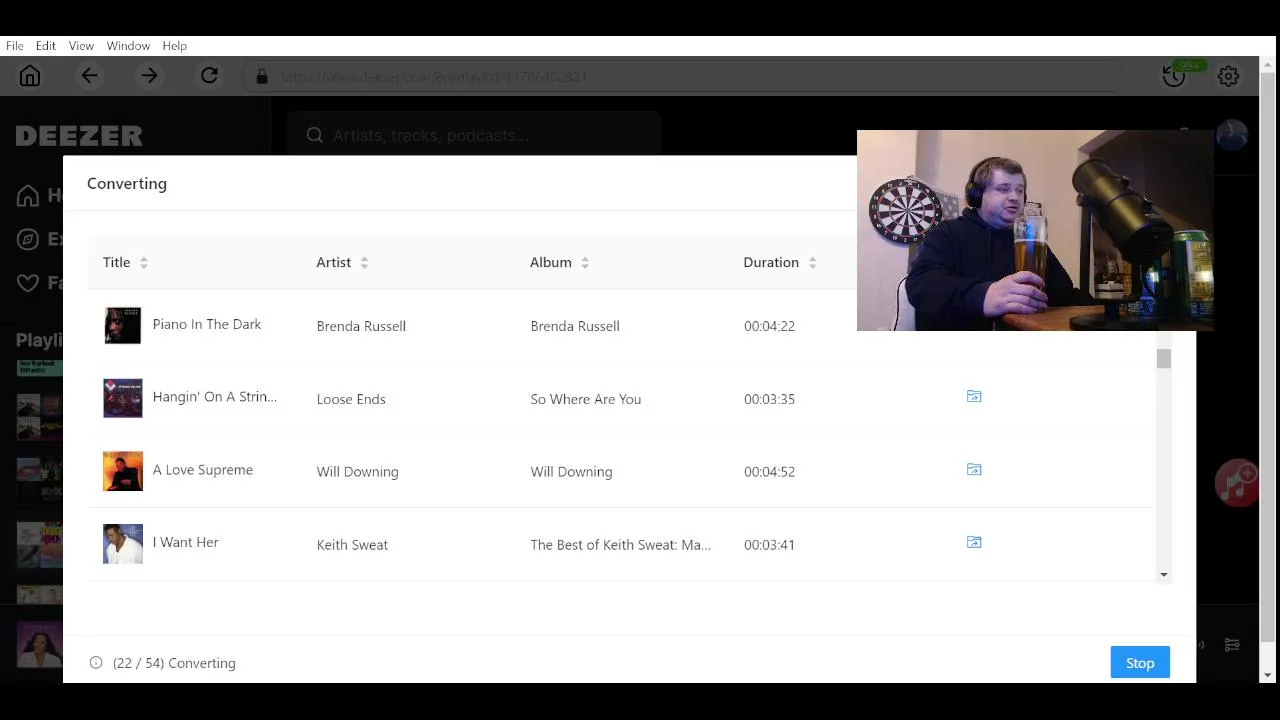1280x720 pixels.
Task: Open output folder for A Love Supreme
Action: (974, 470)
